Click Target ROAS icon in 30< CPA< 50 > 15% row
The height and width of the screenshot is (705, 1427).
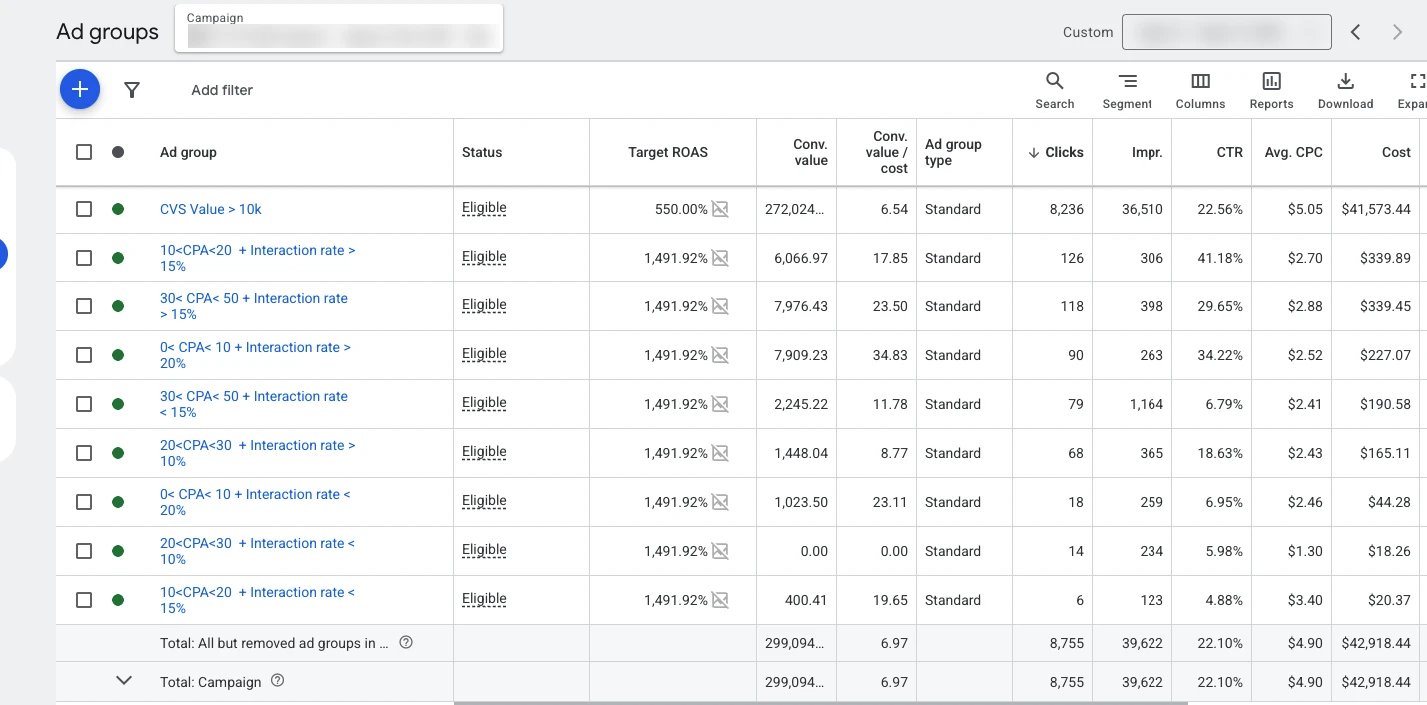pyautogui.click(x=720, y=306)
